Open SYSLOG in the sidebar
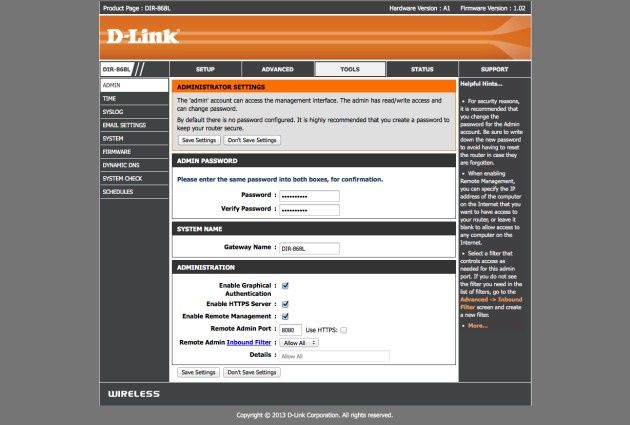 tap(134, 112)
